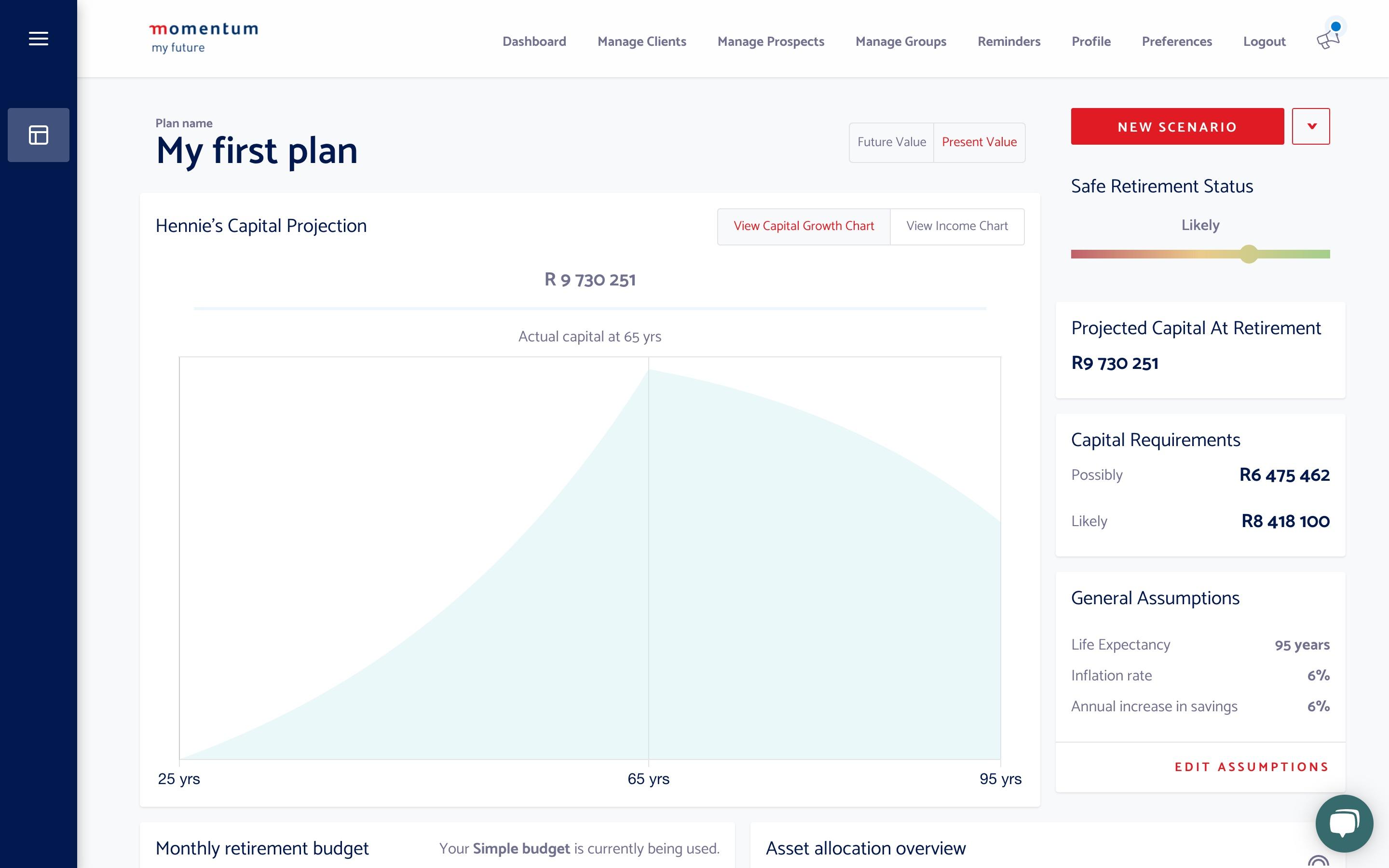Image resolution: width=1389 pixels, height=868 pixels.
Task: Click the Safe Retirement Status slider handle
Action: pyautogui.click(x=1249, y=254)
